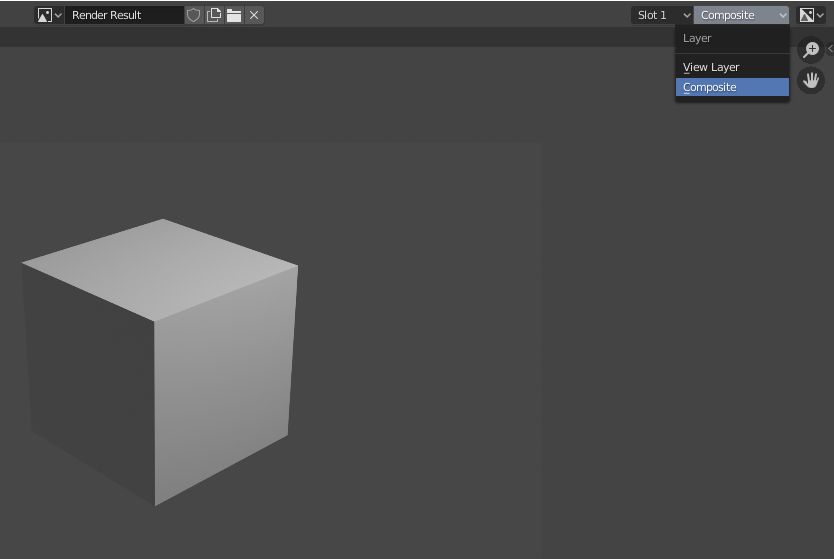Viewport: 834px width, 559px height.
Task: Open the display channels dropdown icon
Action: 812,15
